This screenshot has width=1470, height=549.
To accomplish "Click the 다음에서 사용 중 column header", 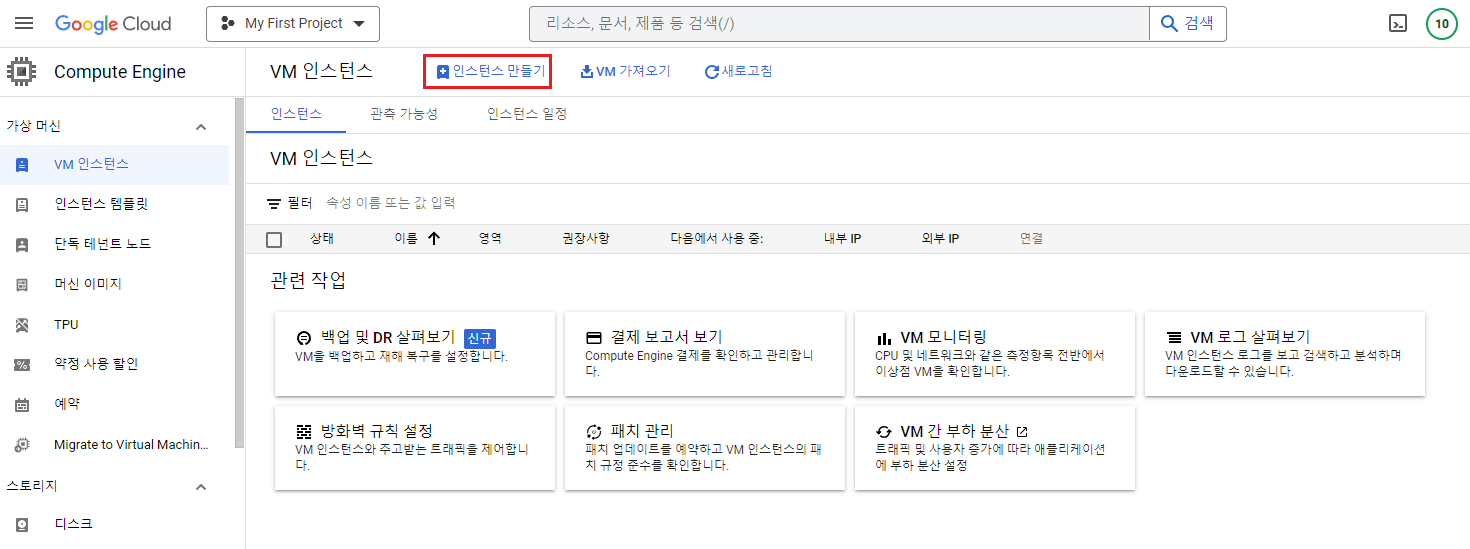I will point(717,239).
